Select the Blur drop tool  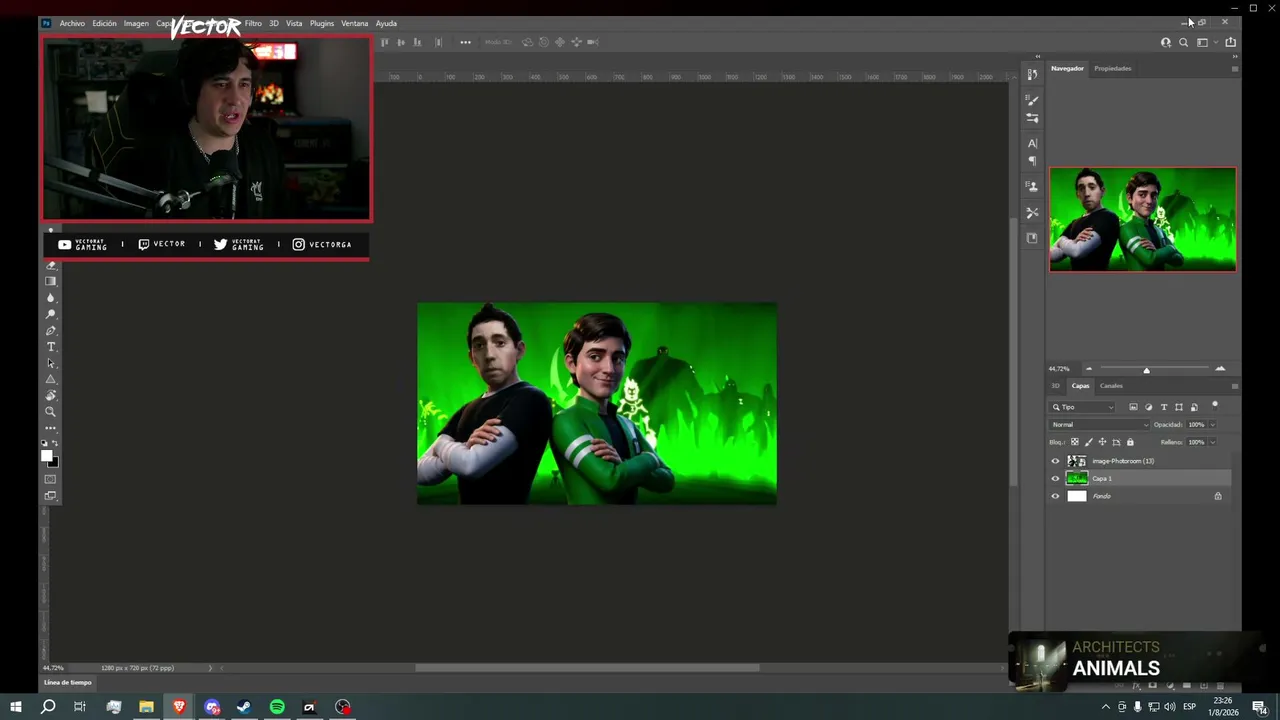(51, 298)
